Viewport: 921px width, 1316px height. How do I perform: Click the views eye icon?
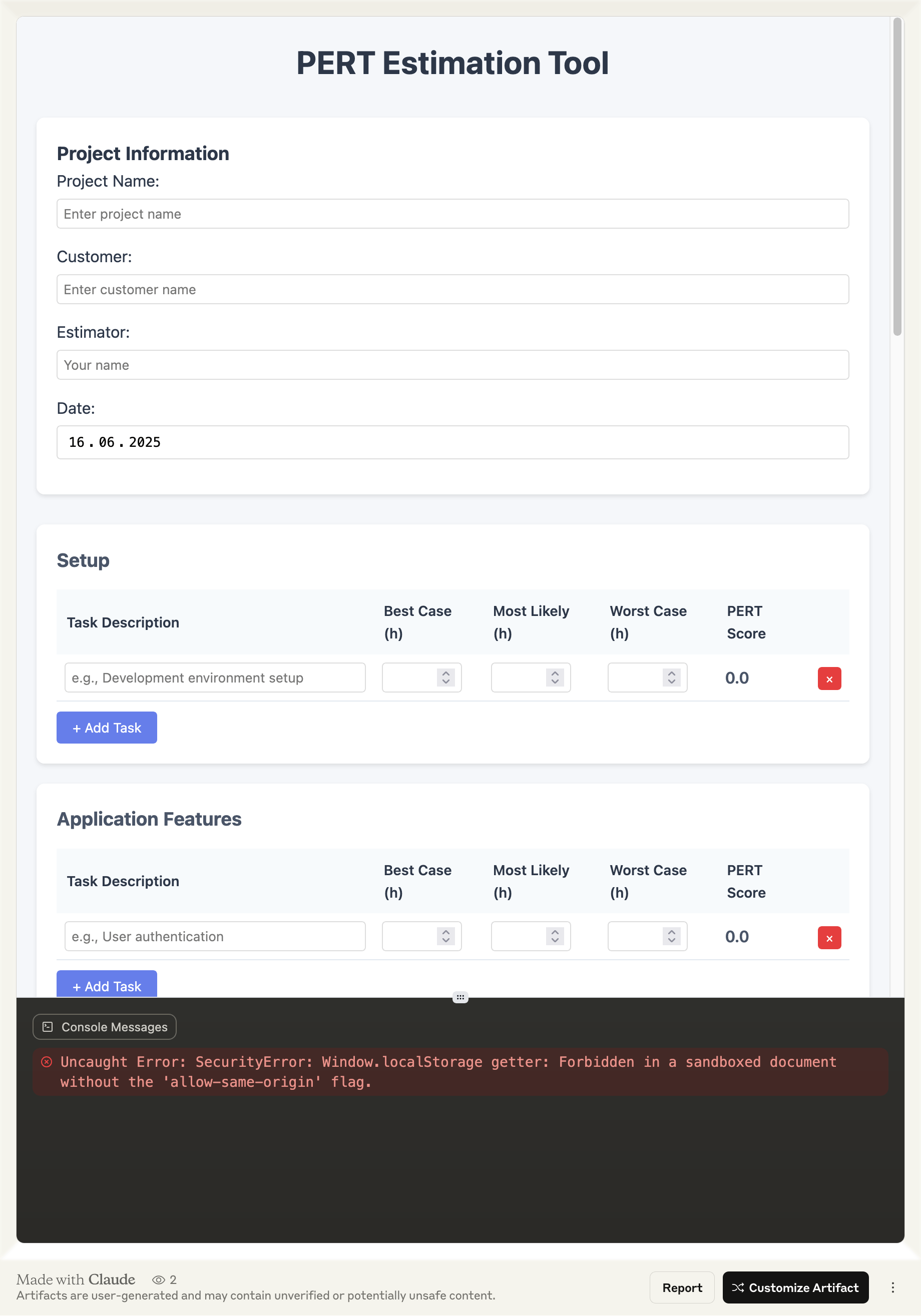pyautogui.click(x=158, y=1279)
